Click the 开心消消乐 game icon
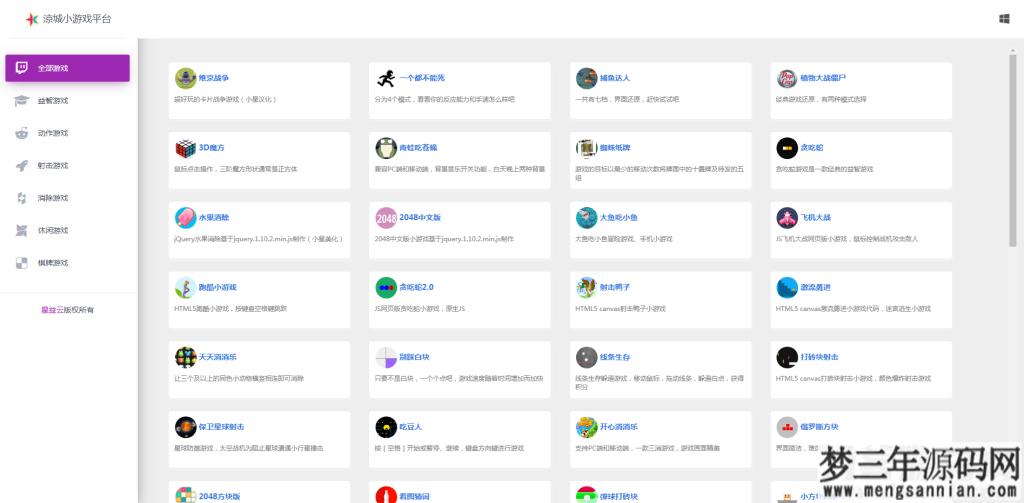Screen dimensions: 1024x503 [x=586, y=427]
